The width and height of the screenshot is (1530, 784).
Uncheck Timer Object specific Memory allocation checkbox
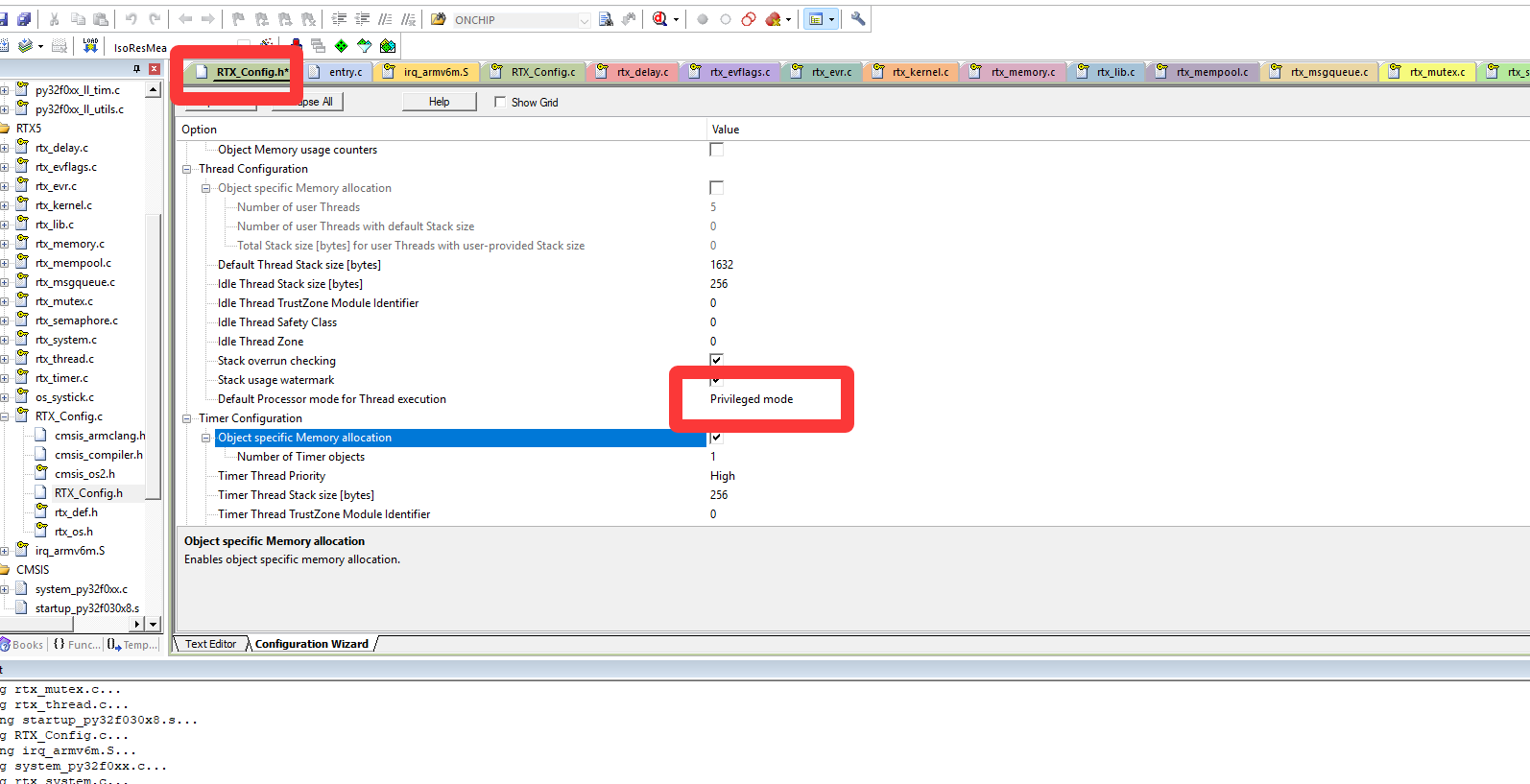click(x=716, y=438)
